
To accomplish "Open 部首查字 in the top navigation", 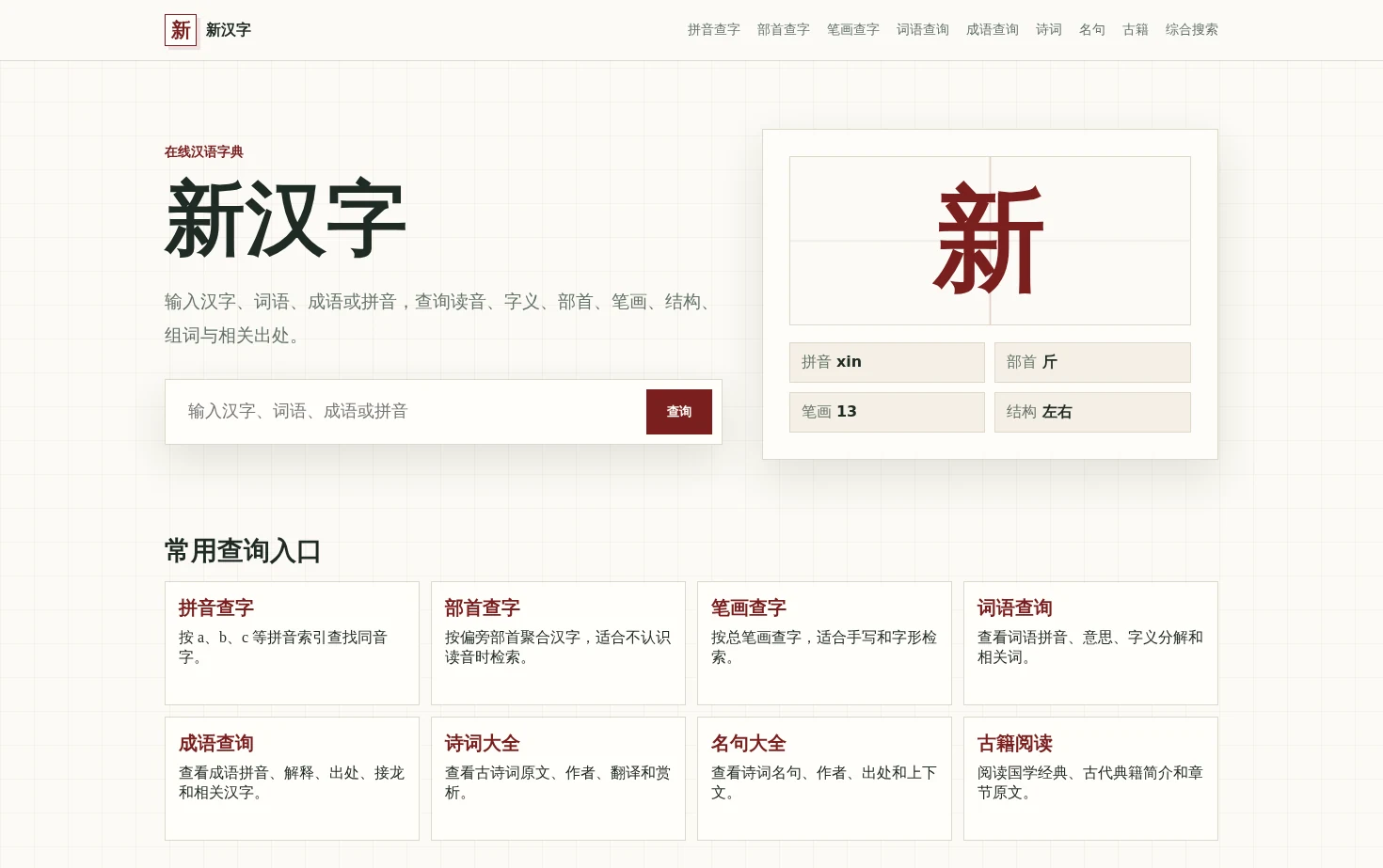I will pos(783,30).
